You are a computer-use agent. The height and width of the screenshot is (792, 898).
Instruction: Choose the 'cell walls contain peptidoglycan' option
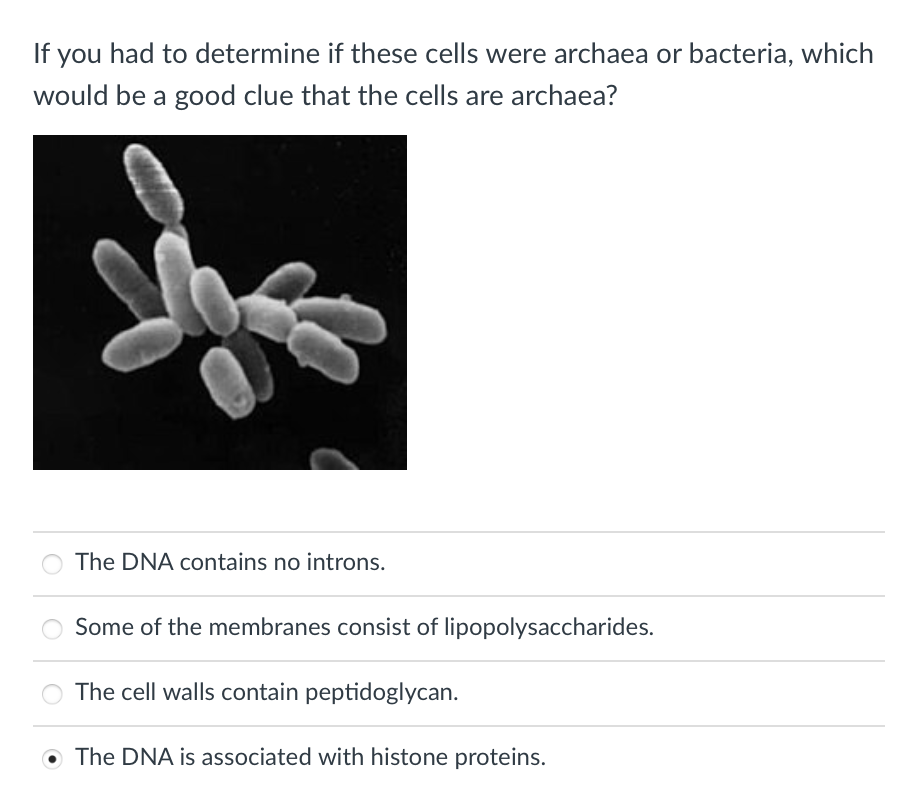[52, 693]
